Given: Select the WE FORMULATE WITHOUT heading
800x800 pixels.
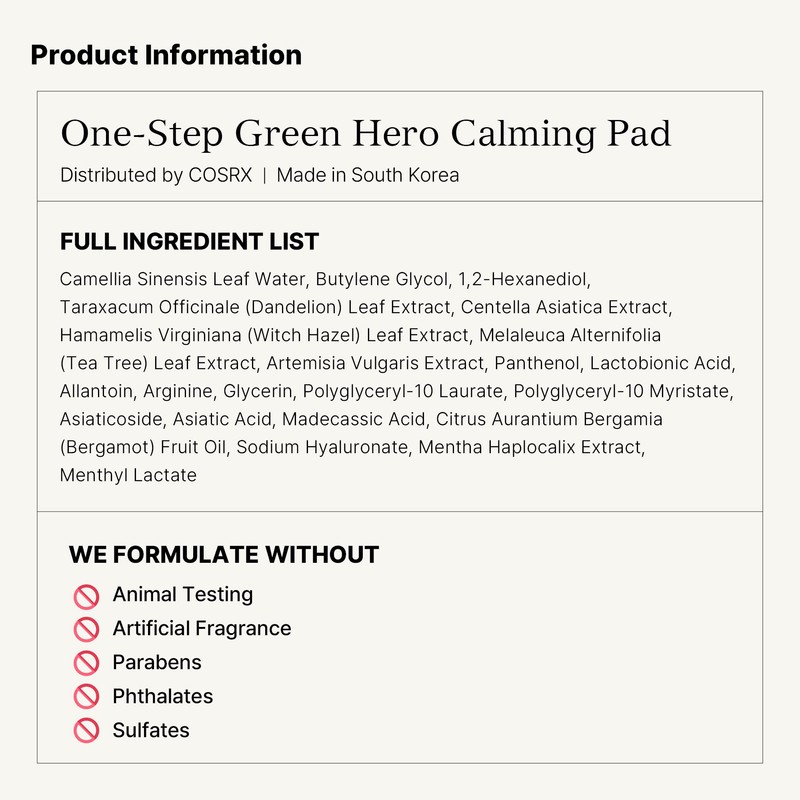Looking at the screenshot, I should [224, 555].
